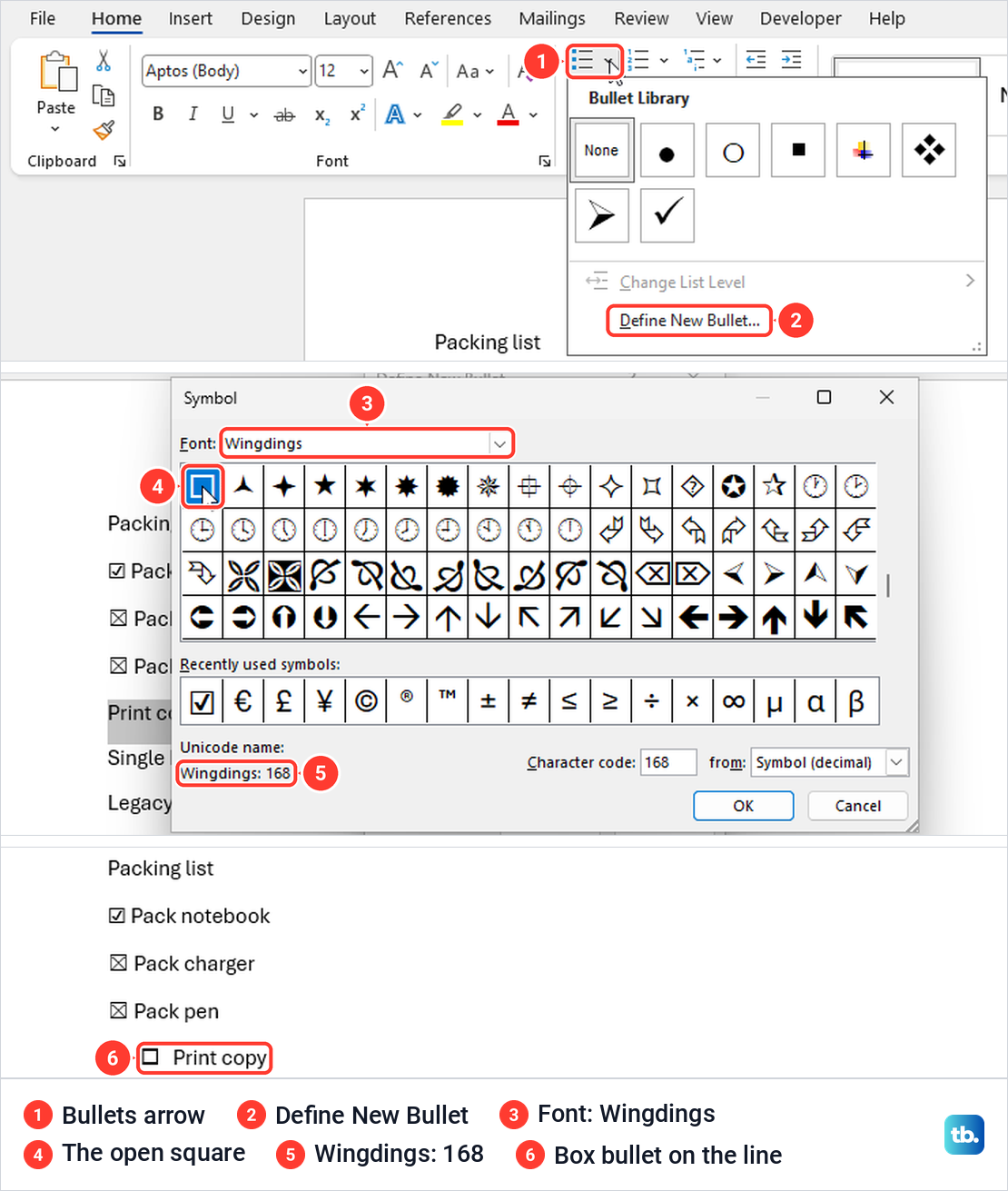Viewport: 1008px width, 1191px height.
Task: Open the Developer tab
Action: click(x=801, y=18)
